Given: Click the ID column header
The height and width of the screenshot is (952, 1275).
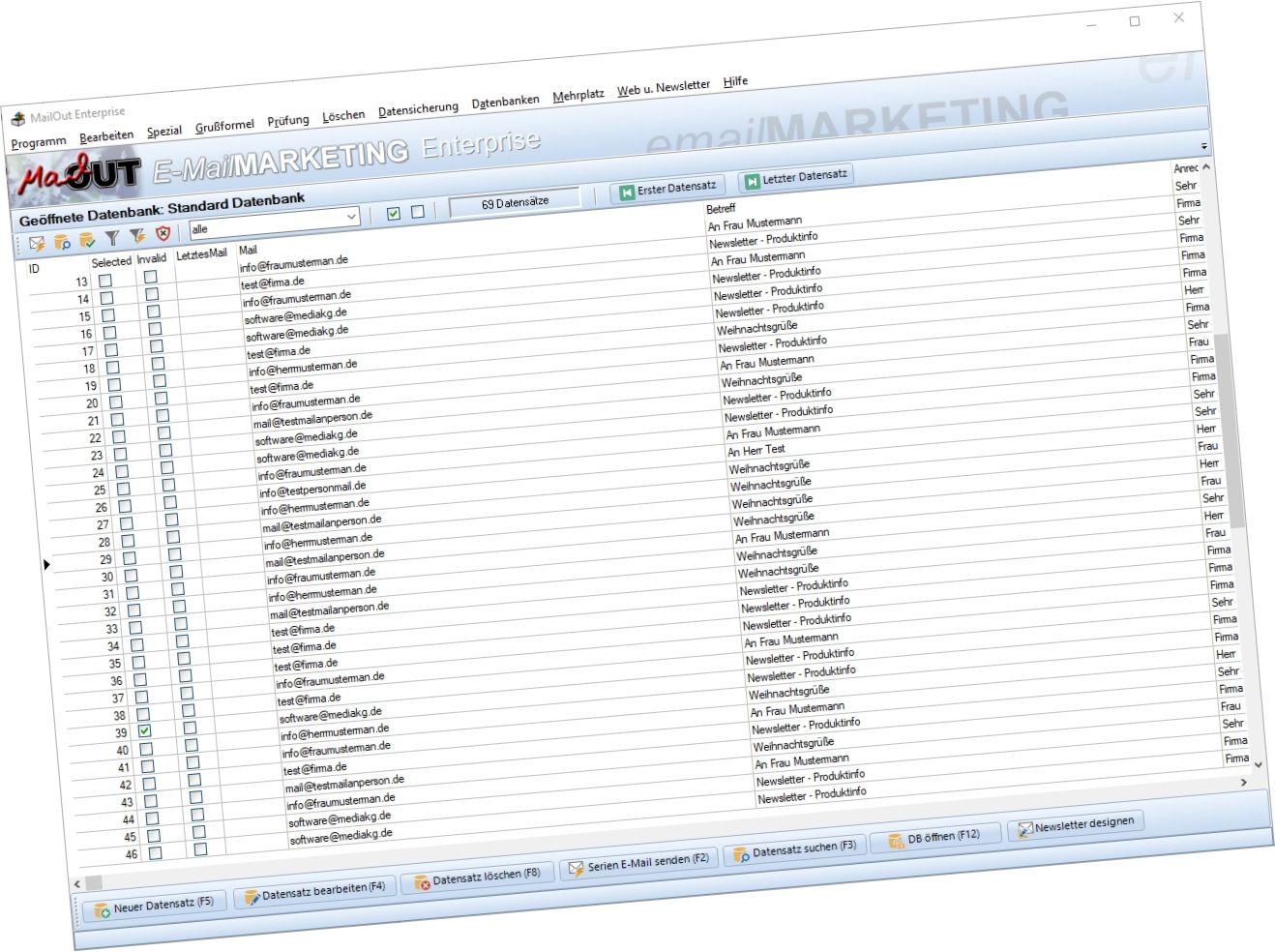Looking at the screenshot, I should (x=34, y=268).
